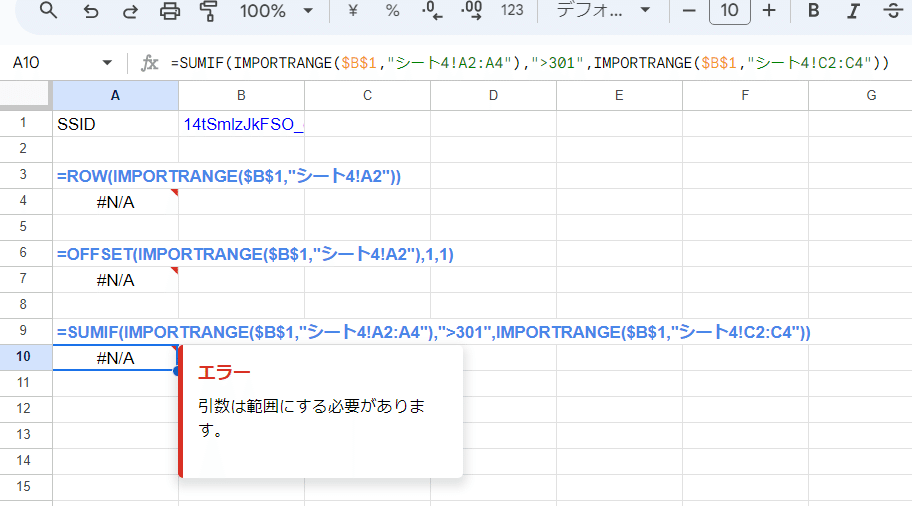This screenshot has width=912, height=506.
Task: Activate the paint format tool
Action: click(x=208, y=10)
